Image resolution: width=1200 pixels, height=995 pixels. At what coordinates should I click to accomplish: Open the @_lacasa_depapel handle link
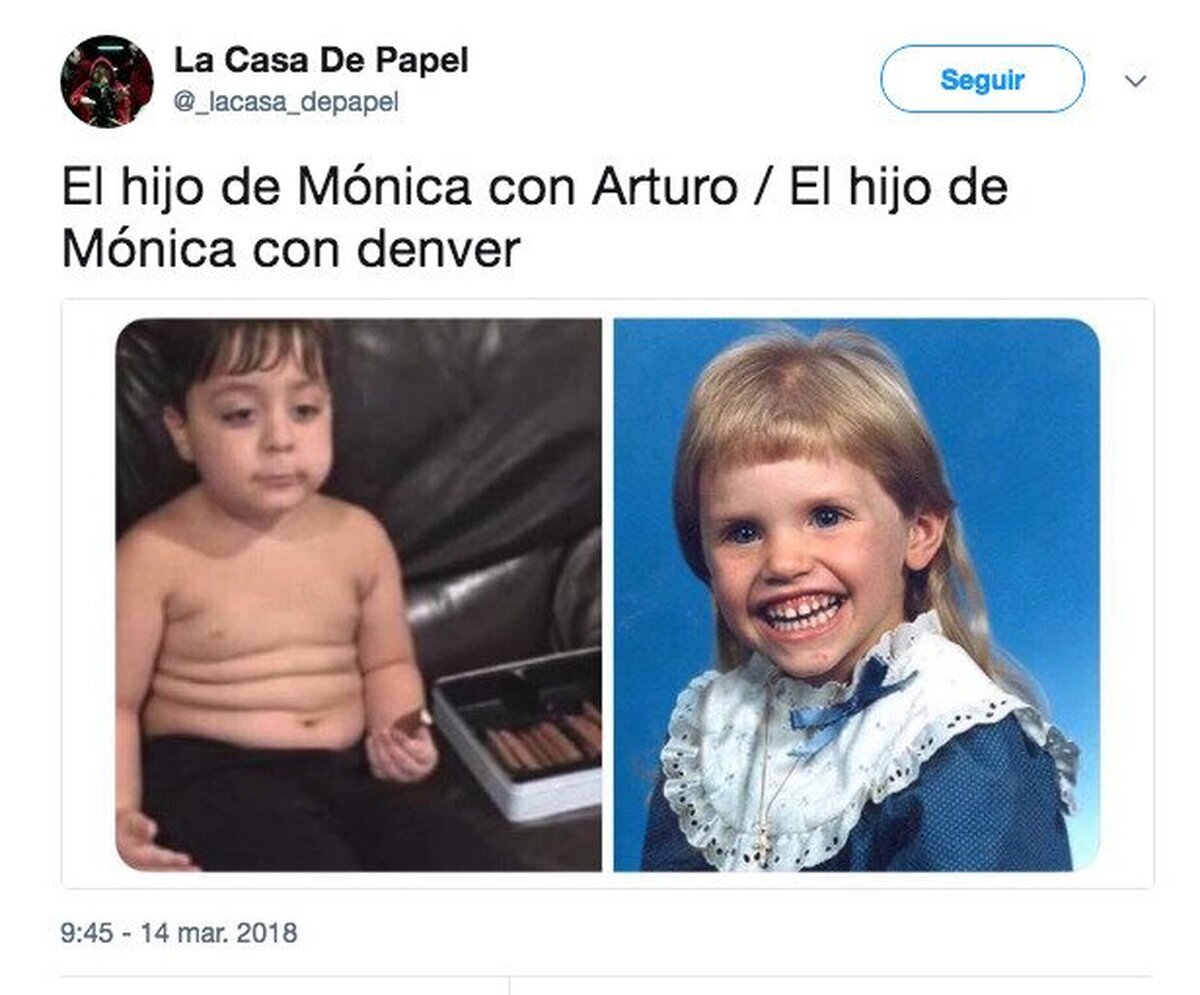point(287,103)
